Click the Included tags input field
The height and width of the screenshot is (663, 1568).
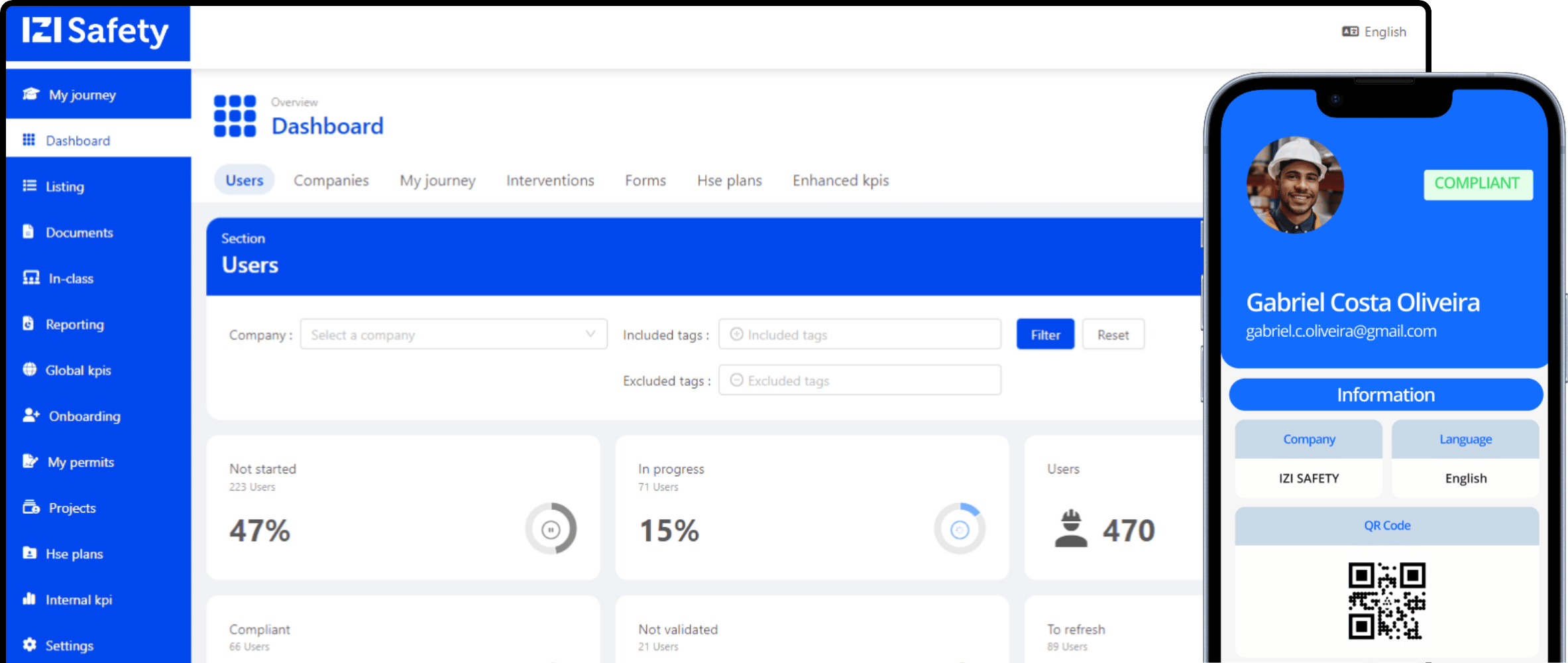(x=860, y=335)
